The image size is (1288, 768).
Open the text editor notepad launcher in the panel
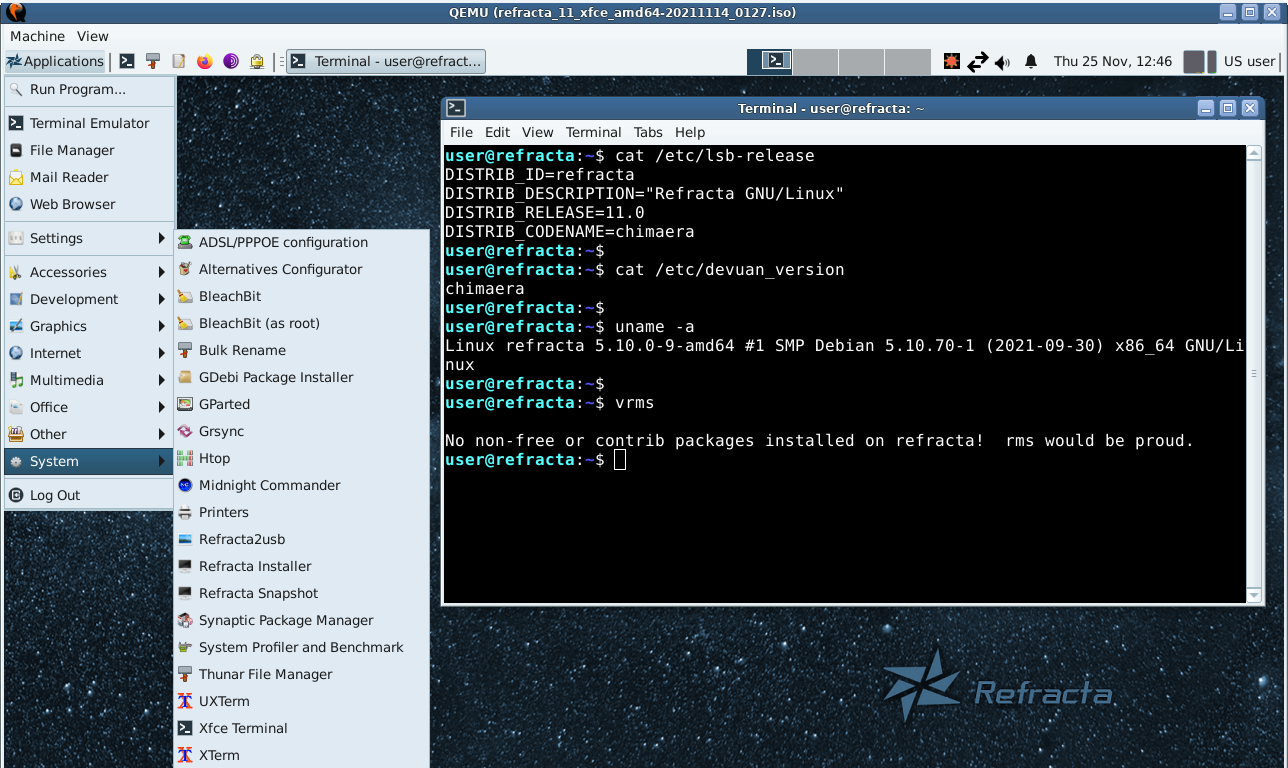coord(179,61)
